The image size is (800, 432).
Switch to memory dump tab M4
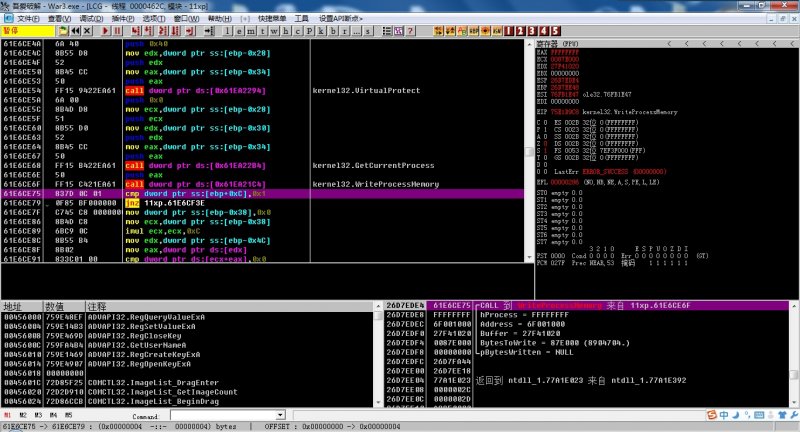(53, 415)
